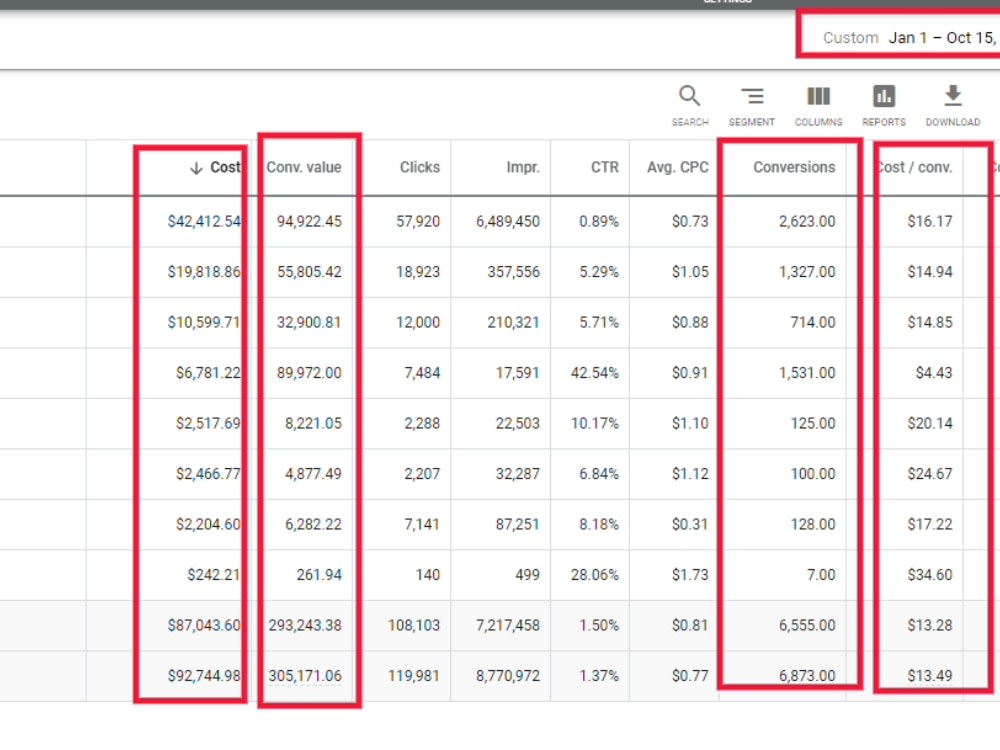
Task: Sort table by Conv. value header
Action: tap(304, 167)
